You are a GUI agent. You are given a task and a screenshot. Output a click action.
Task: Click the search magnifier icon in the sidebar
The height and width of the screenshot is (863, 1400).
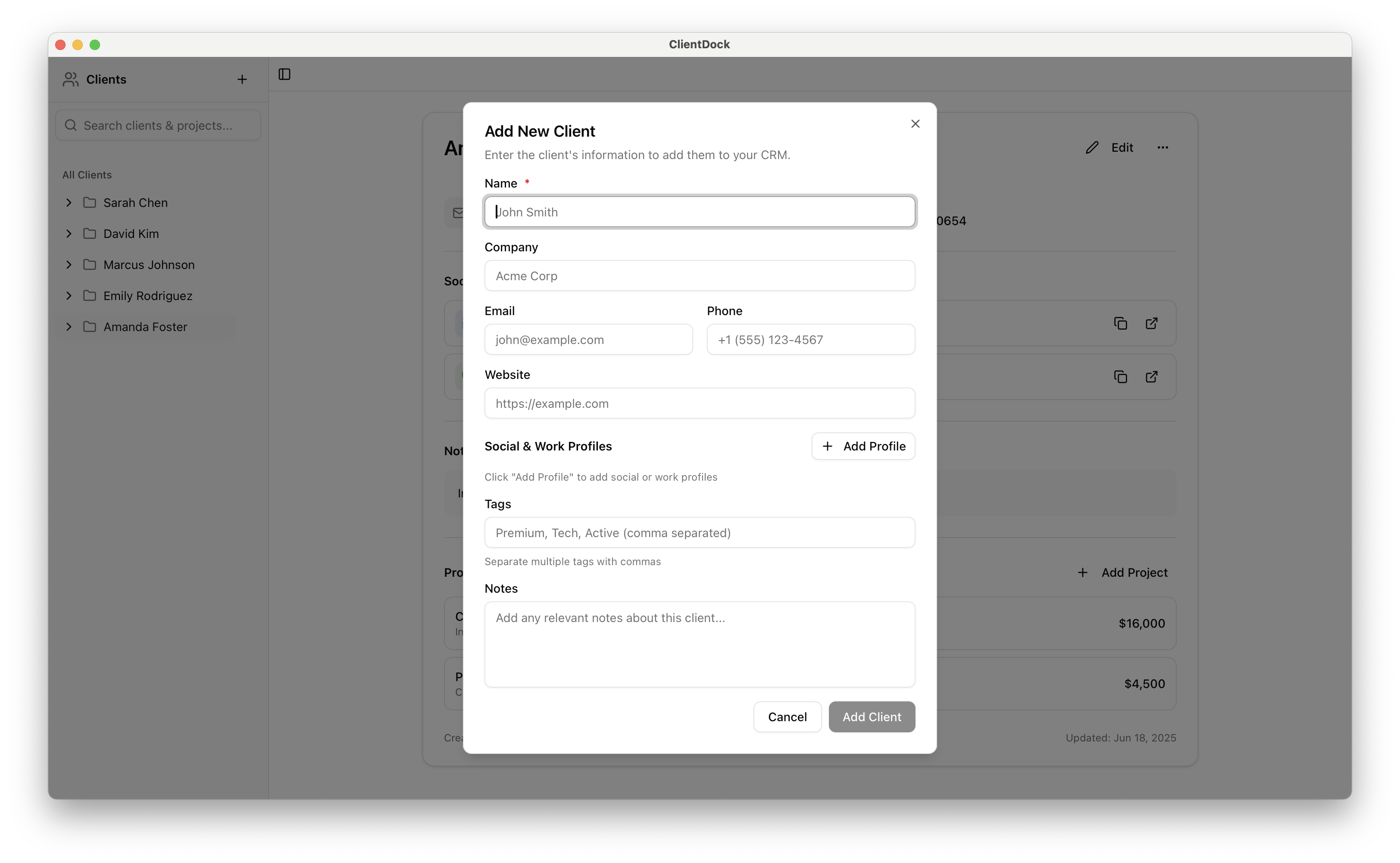[70, 125]
